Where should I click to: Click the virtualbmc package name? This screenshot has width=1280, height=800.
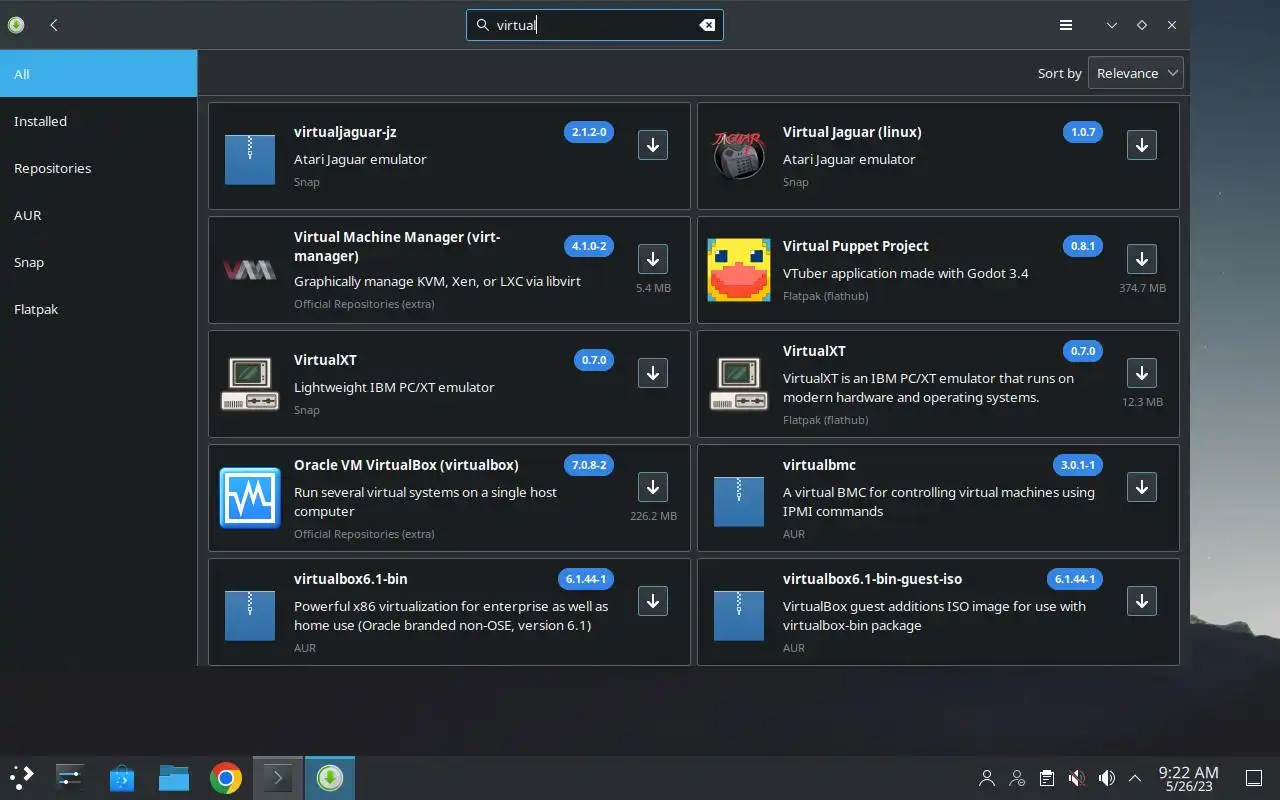[x=819, y=465]
